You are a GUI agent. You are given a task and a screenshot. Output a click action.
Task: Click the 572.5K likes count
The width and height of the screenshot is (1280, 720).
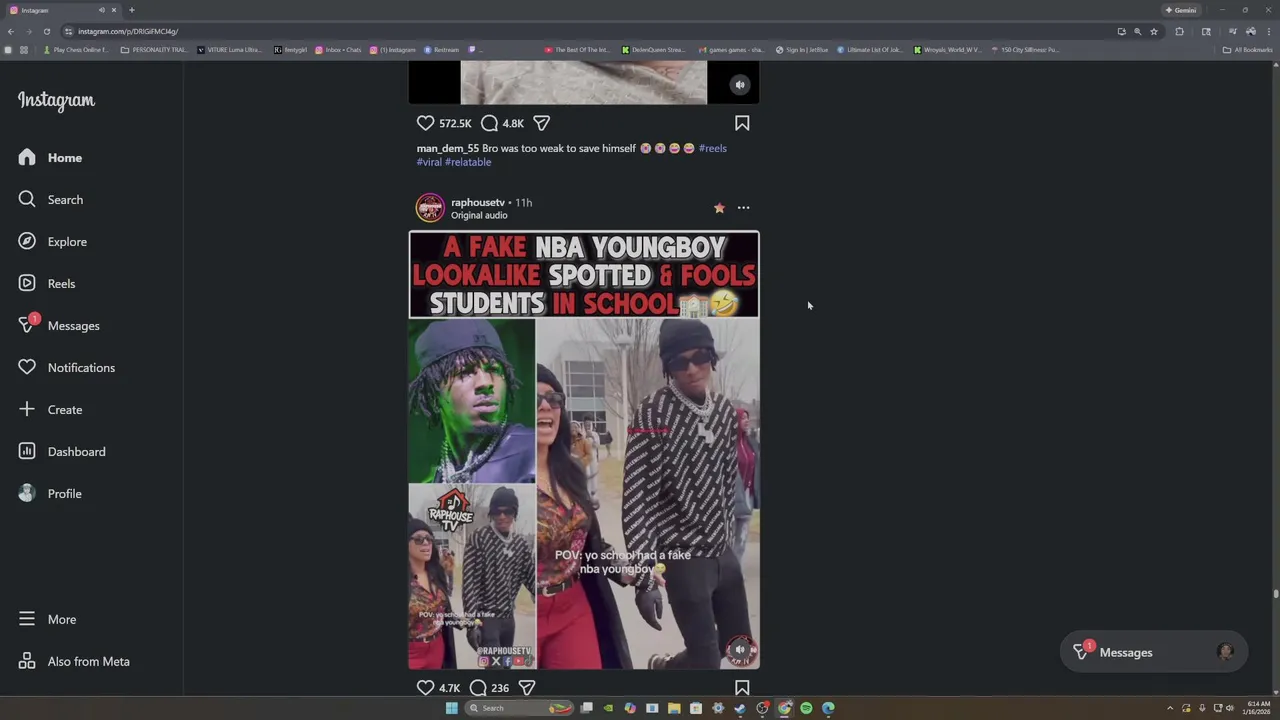tap(455, 123)
